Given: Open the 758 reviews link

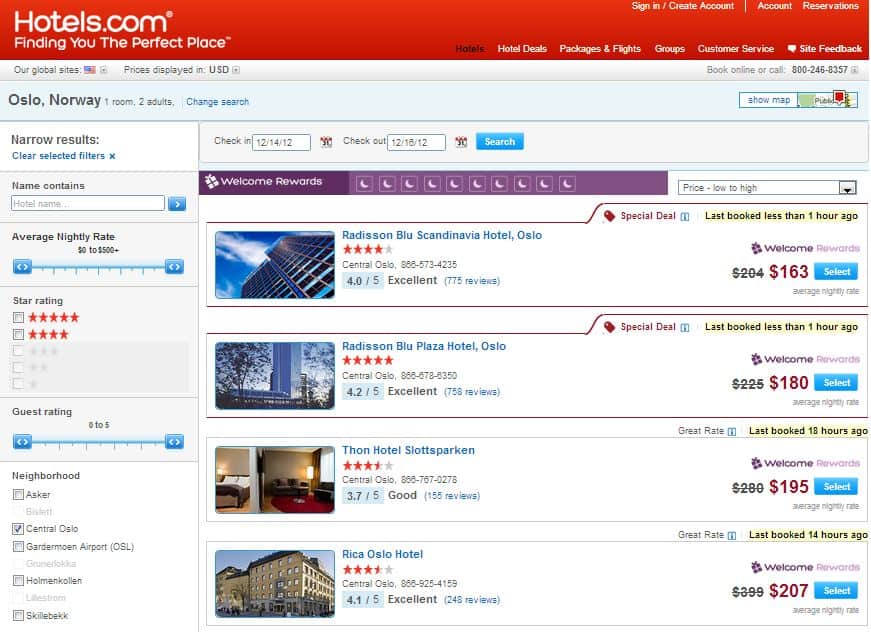Looking at the screenshot, I should 472,392.
